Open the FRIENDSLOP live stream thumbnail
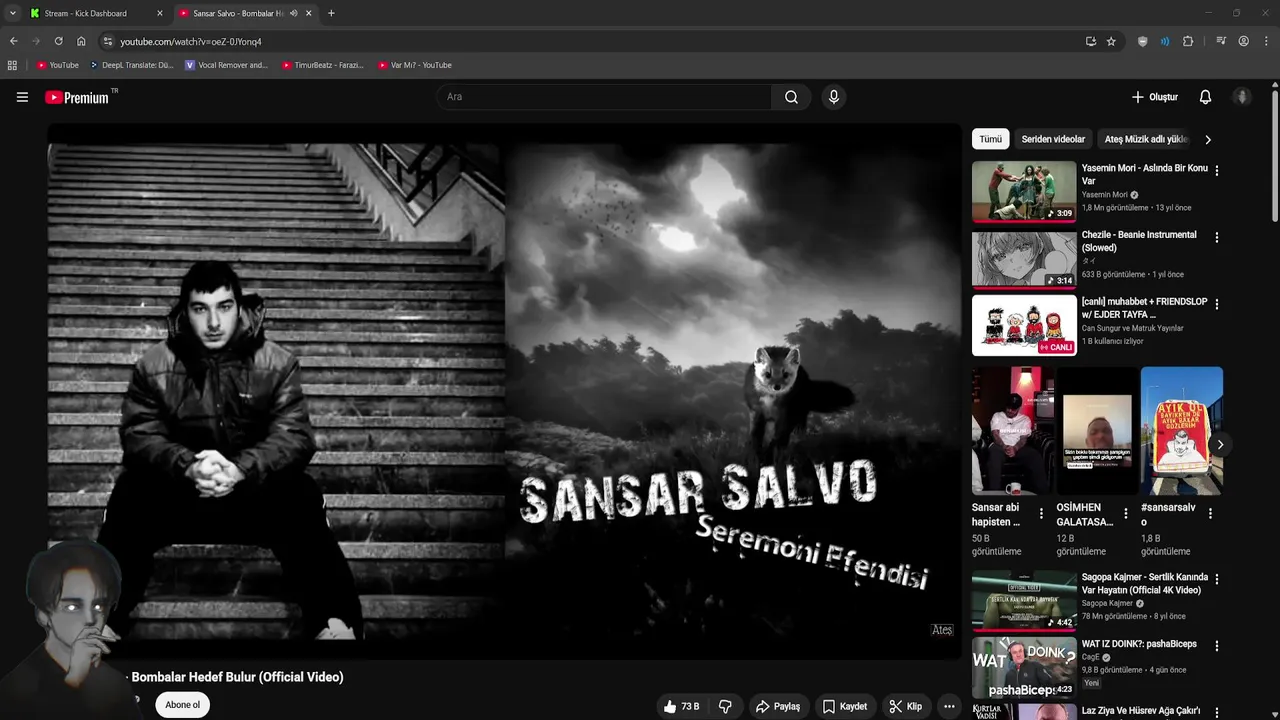Viewport: 1280px width, 720px height. click(1024, 325)
